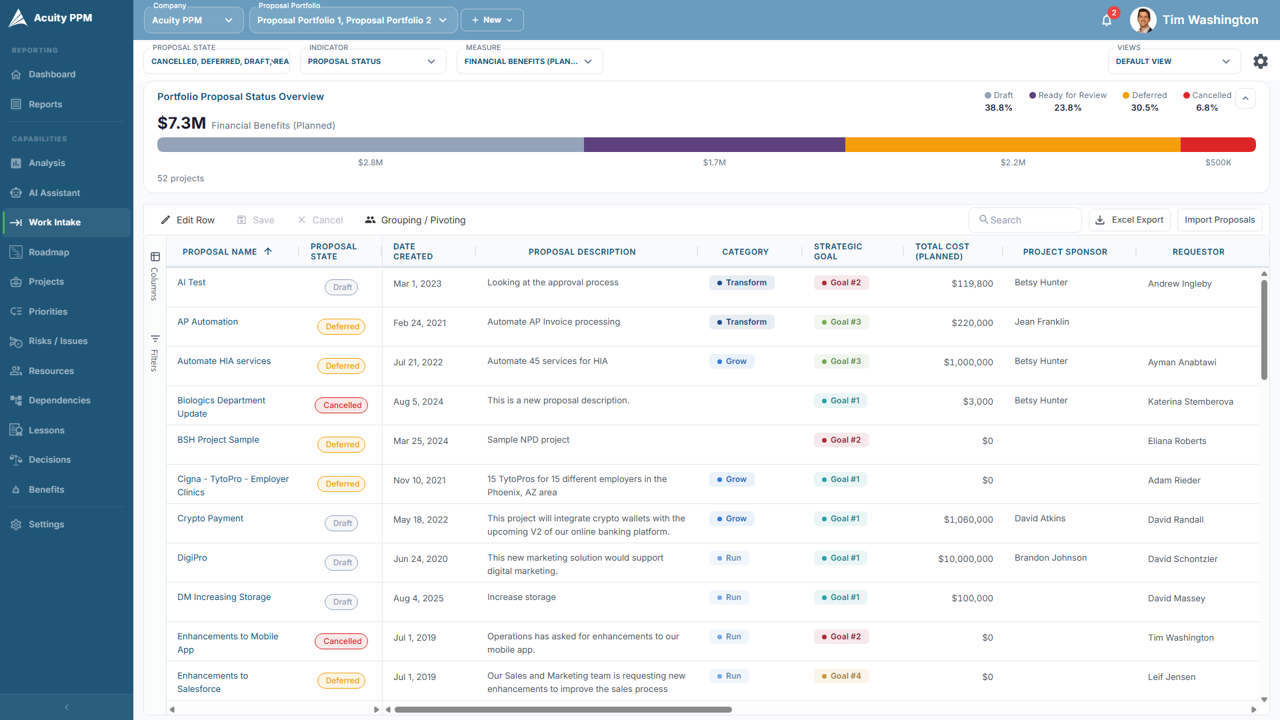Click the Acuity PPM logo icon
The width and height of the screenshot is (1280, 720).
[17, 19]
